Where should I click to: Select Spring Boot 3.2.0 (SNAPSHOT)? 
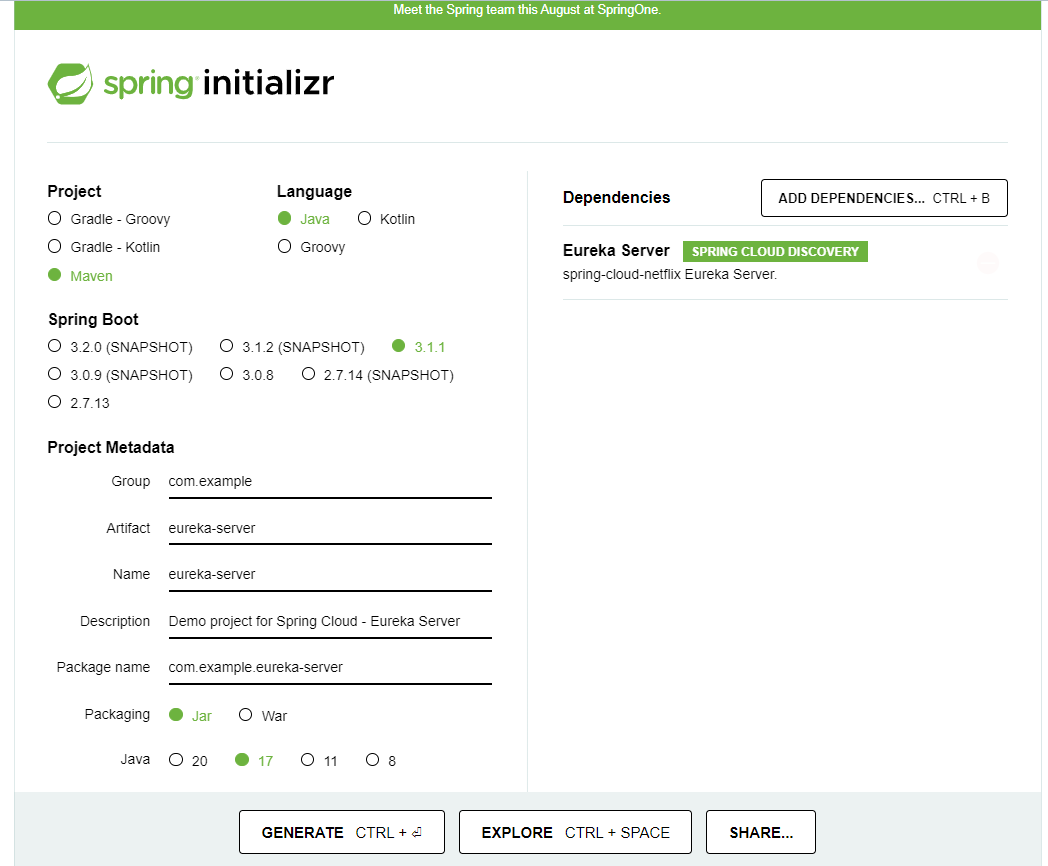point(120,347)
